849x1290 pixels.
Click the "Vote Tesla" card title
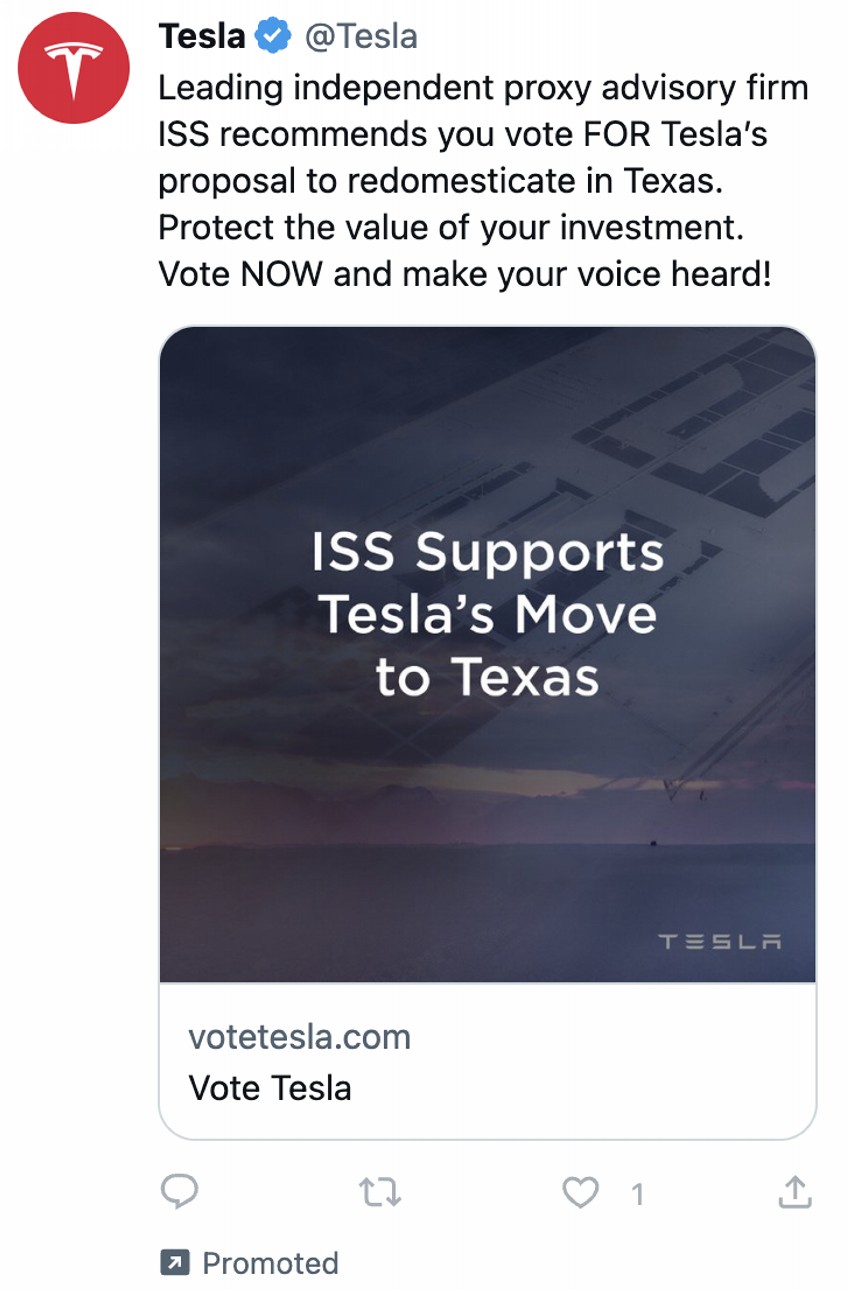pos(270,1087)
